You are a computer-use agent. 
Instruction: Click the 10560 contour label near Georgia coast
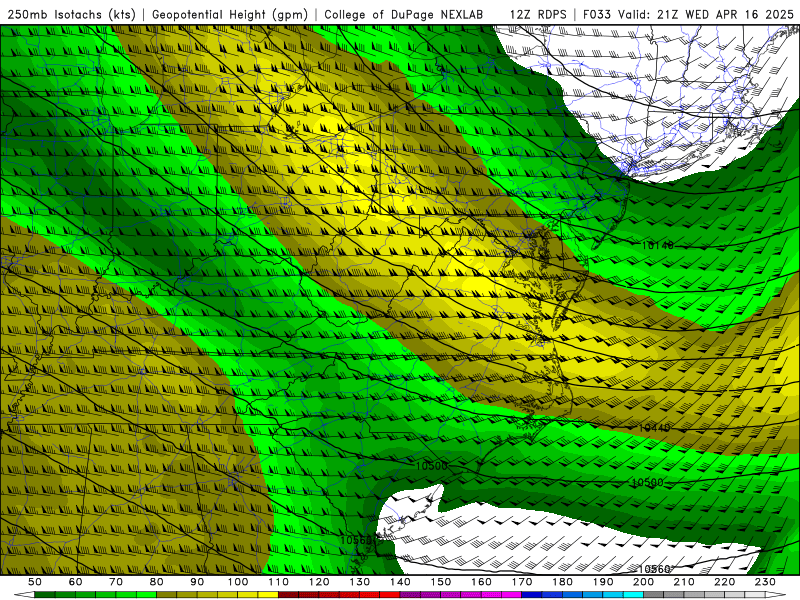[357, 540]
